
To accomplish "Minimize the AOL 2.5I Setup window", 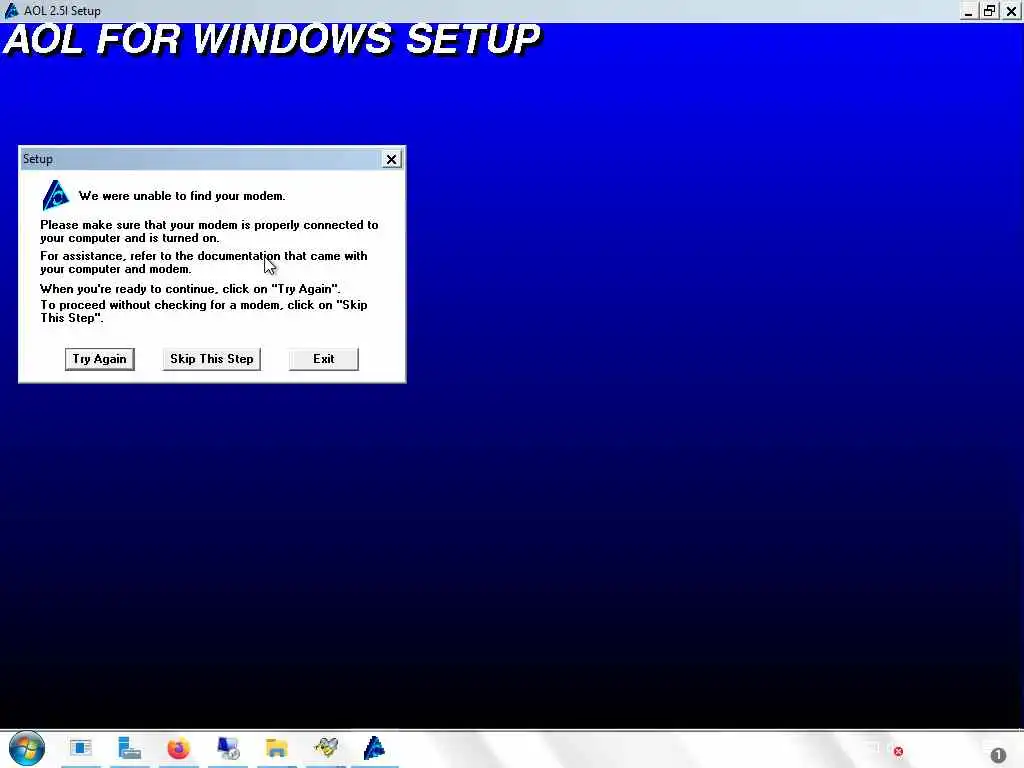I will [969, 10].
